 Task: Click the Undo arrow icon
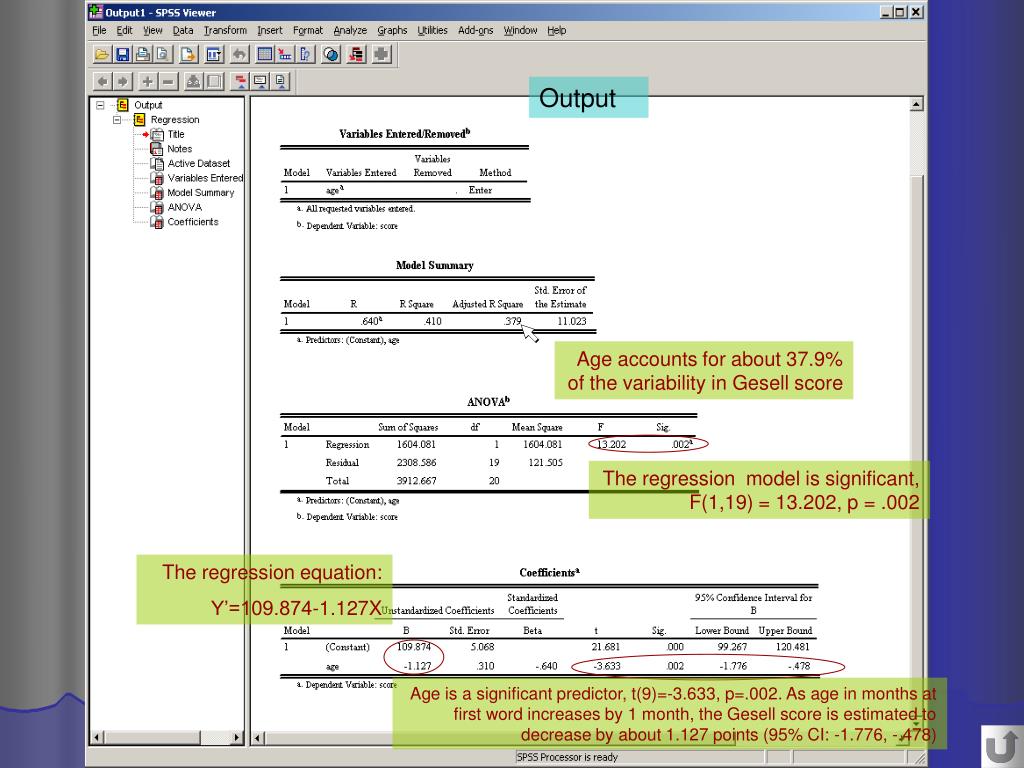239,54
